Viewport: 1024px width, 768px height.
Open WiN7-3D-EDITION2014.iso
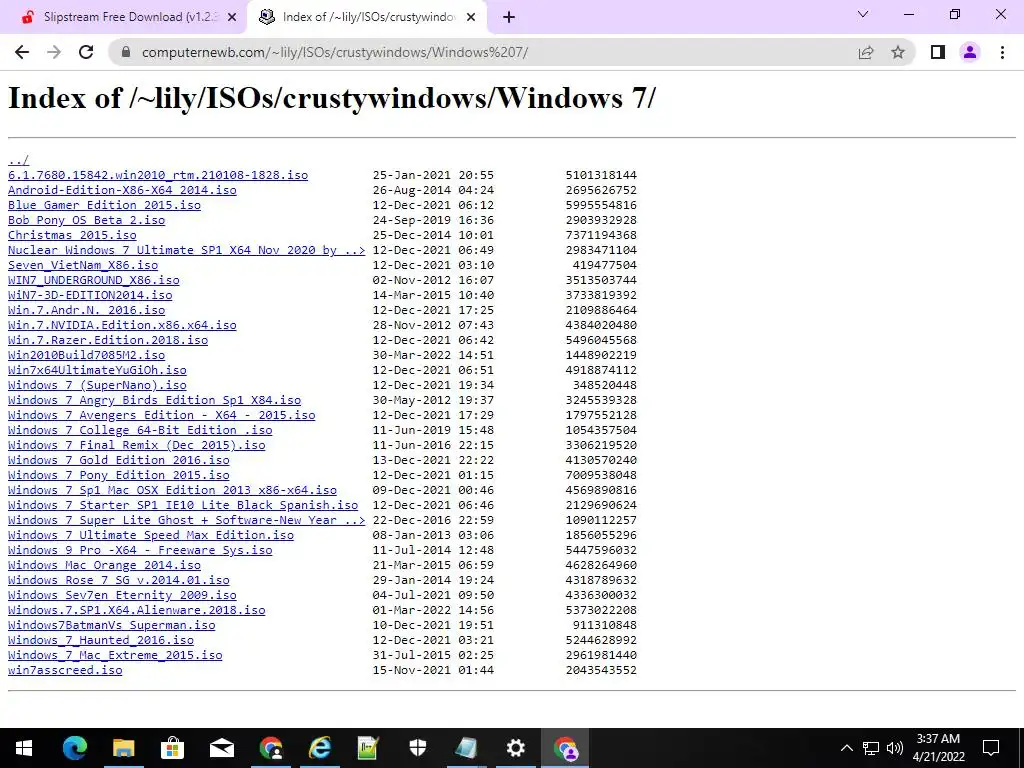[90, 295]
